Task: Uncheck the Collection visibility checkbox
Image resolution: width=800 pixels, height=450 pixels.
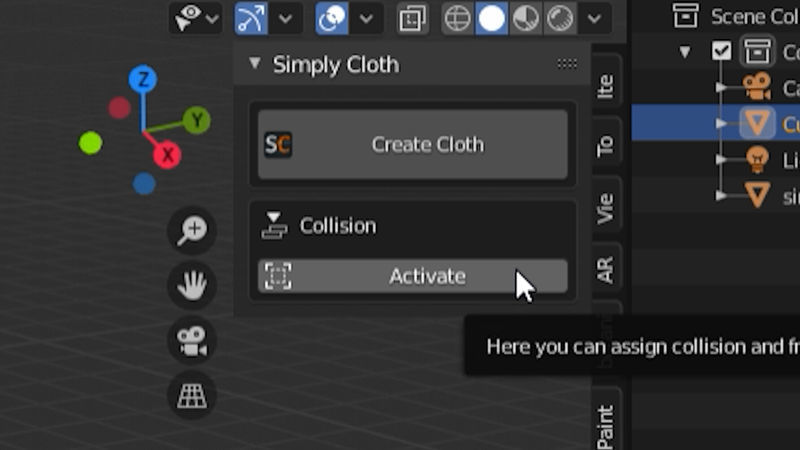Action: pos(721,51)
